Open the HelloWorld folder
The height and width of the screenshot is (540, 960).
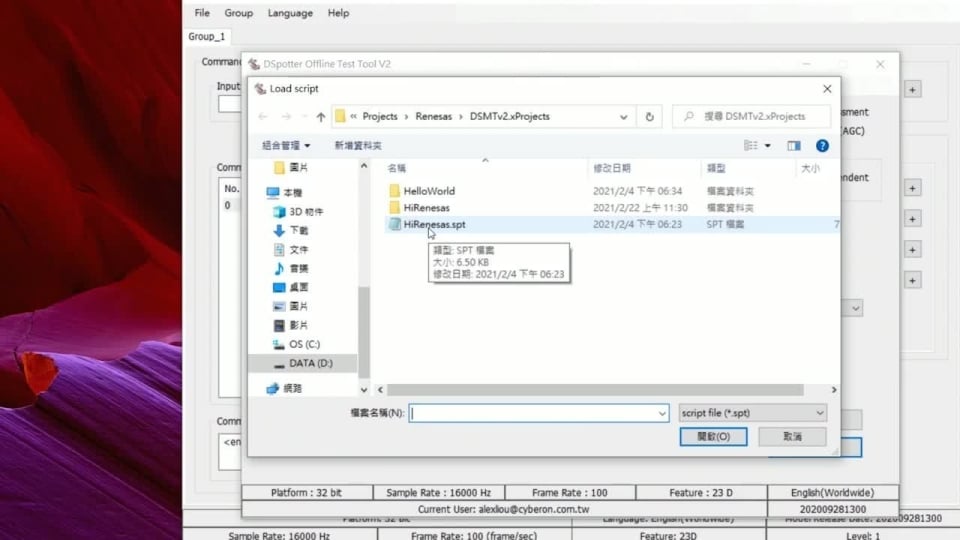pyautogui.click(x=429, y=191)
